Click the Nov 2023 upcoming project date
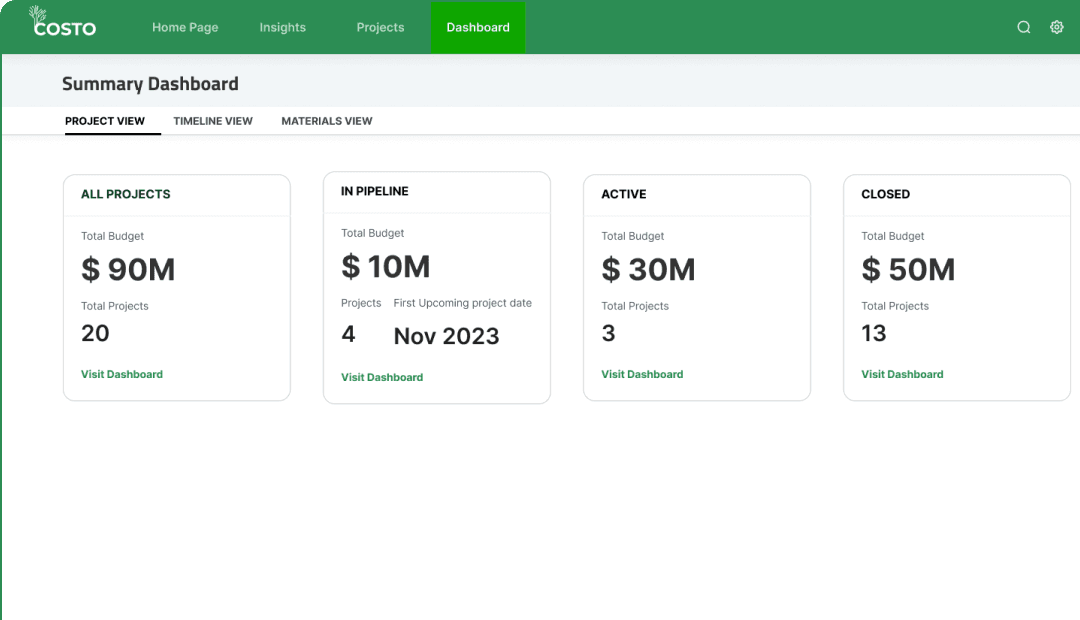The width and height of the screenshot is (1080, 620). coord(446,336)
